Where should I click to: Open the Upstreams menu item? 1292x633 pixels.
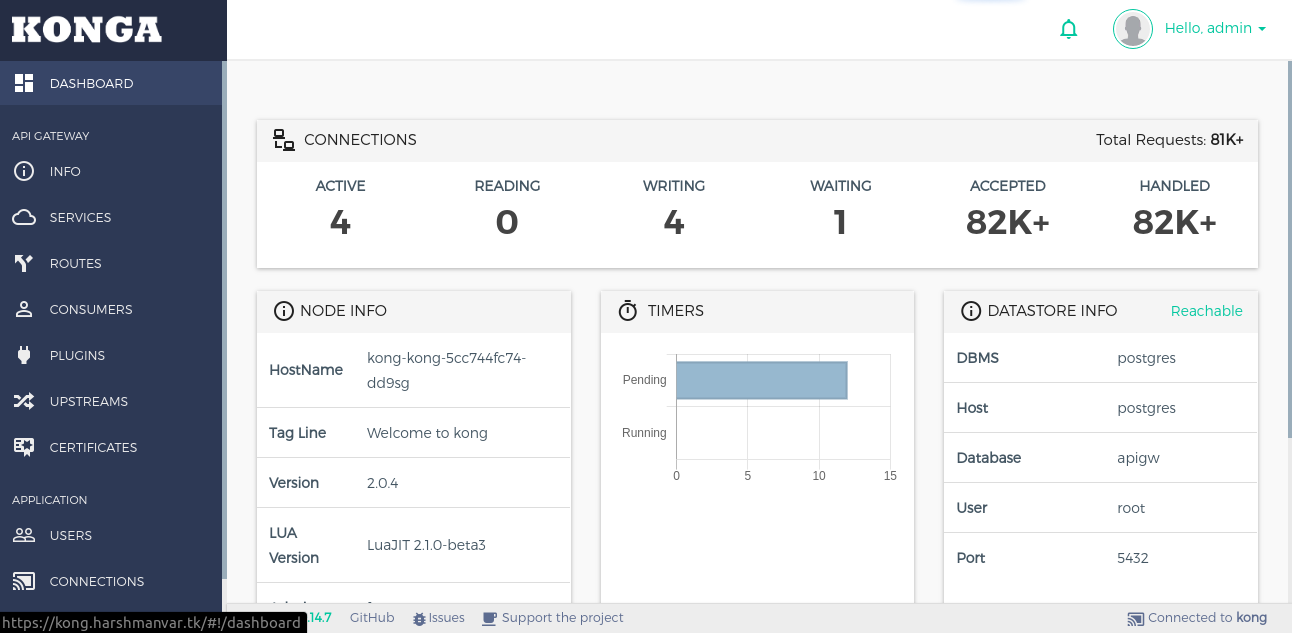coord(111,401)
